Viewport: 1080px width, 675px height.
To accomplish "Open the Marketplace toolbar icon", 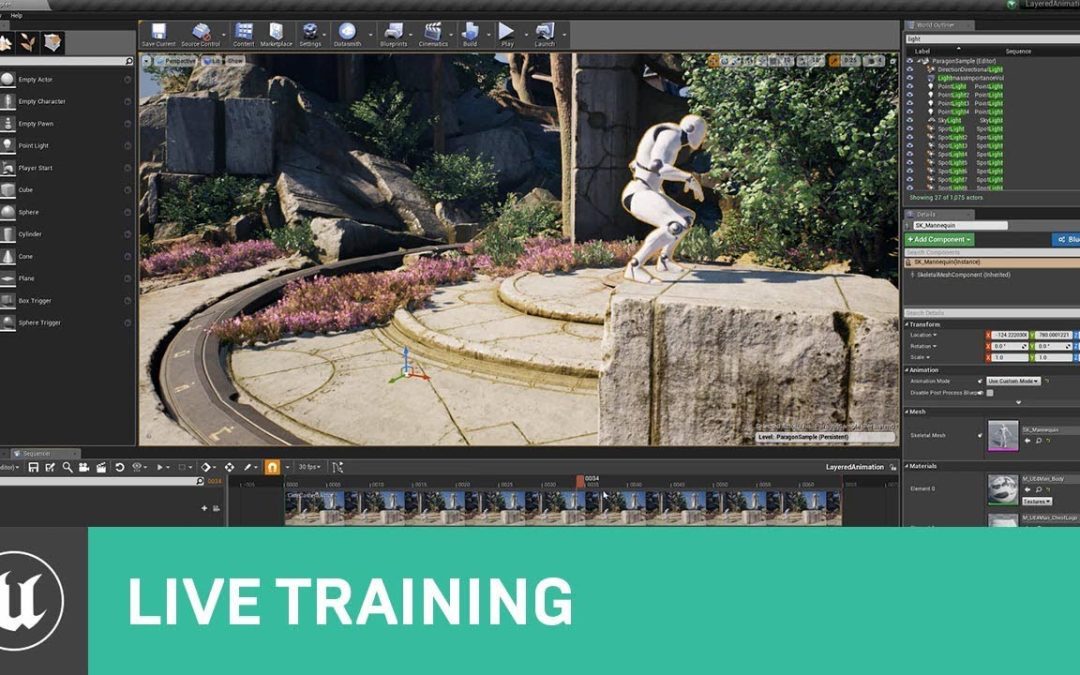I will point(276,32).
